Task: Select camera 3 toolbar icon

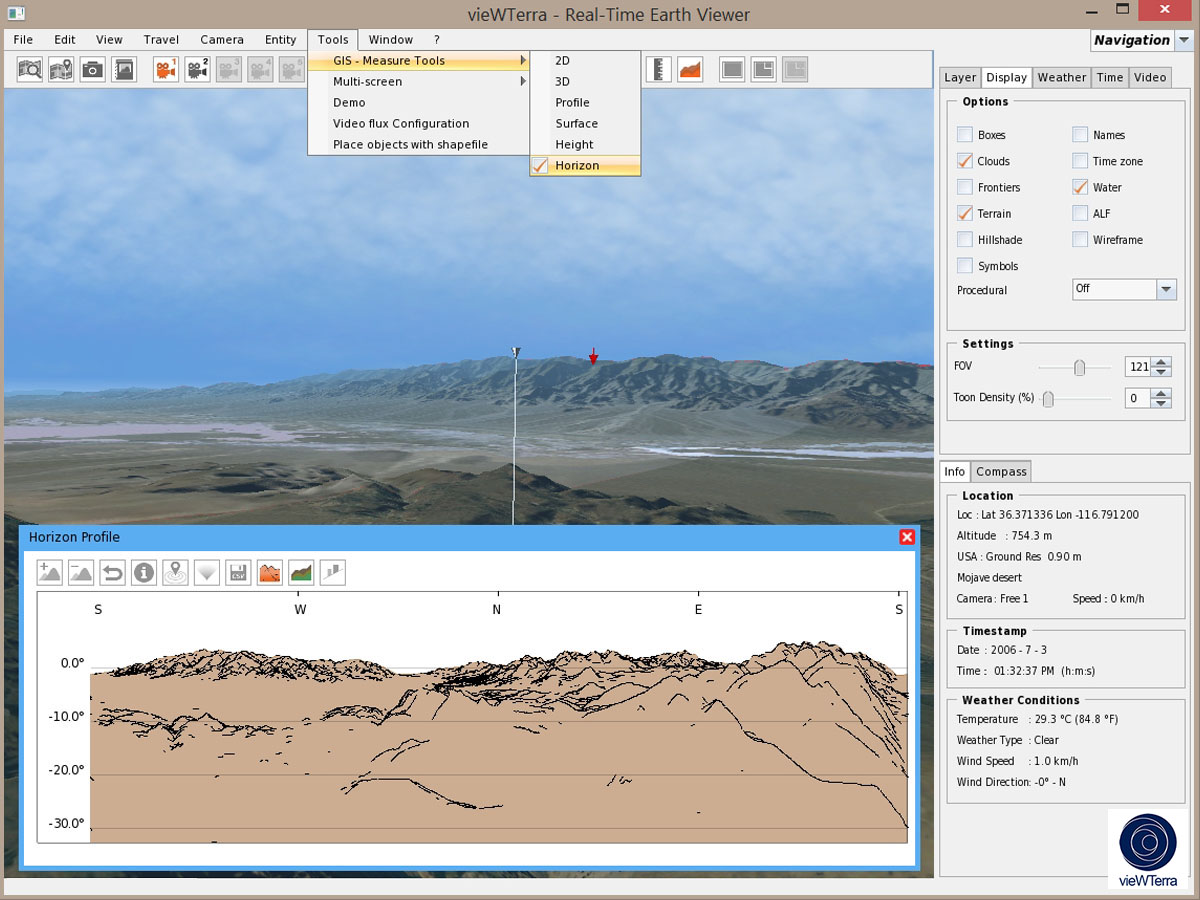Action: click(x=229, y=69)
